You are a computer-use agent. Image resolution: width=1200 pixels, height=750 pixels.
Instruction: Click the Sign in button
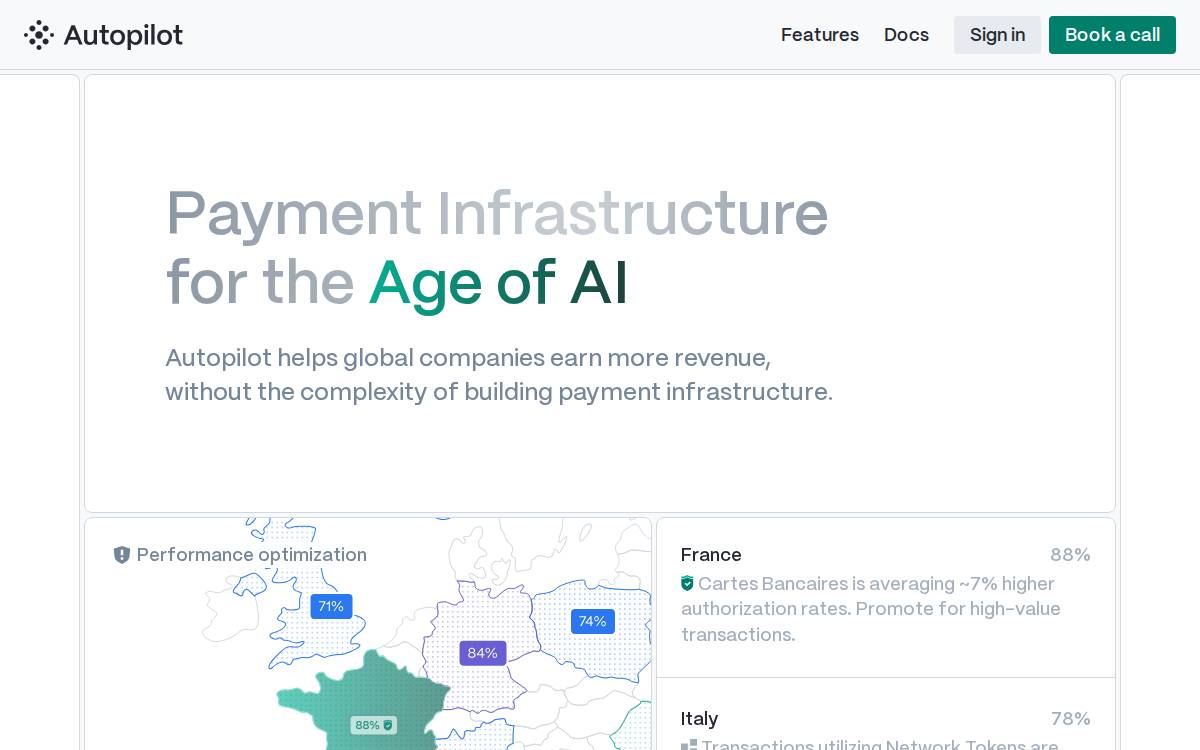997,35
